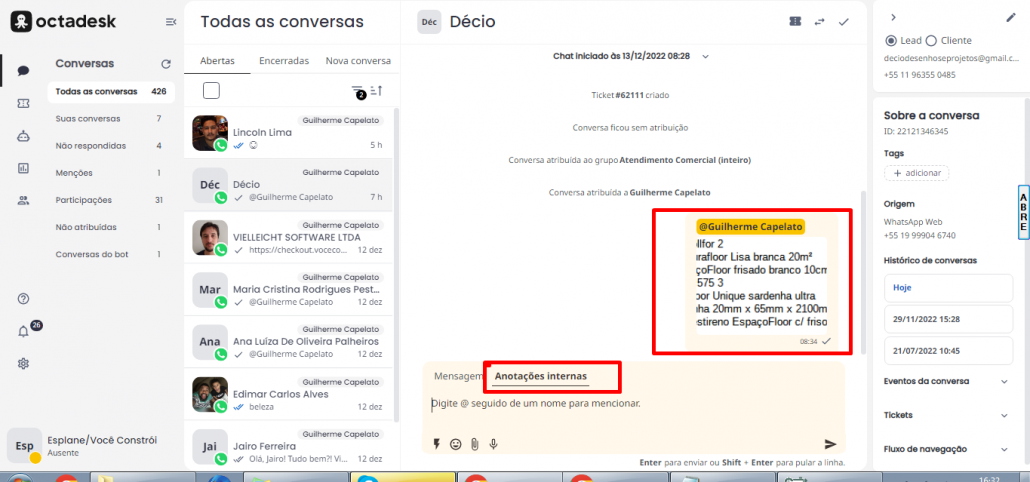Expand Fluxo de navegação section
This screenshot has height=482, width=1030.
tap(1004, 448)
